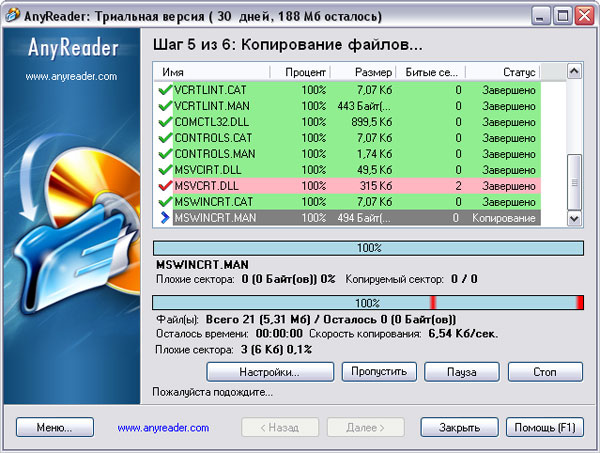The width and height of the screenshot is (600, 453).
Task: Click the red bad-sector marker on overall progress bar
Action: [x=433, y=302]
